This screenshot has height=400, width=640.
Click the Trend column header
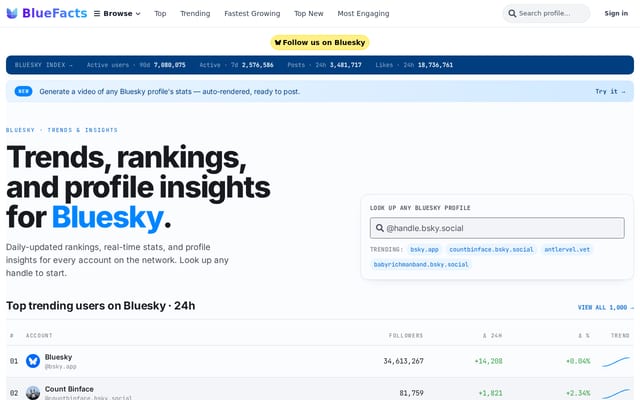620,336
